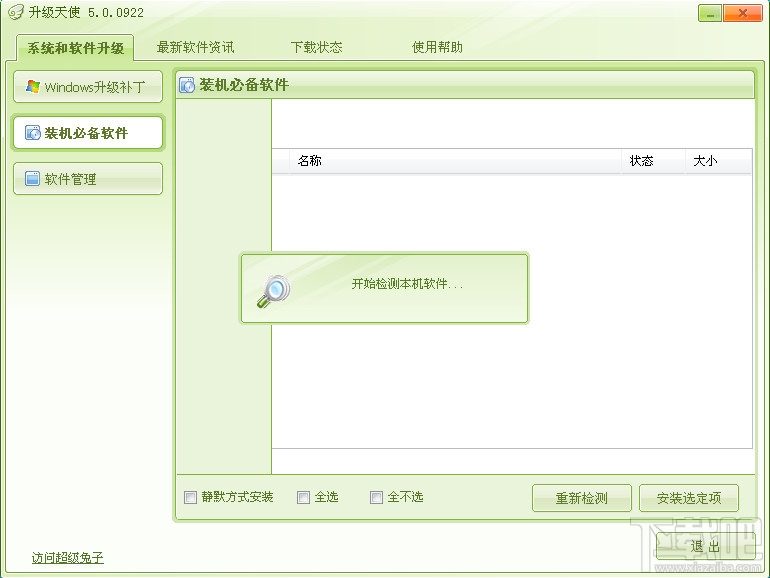Open 软件管理 in the sidebar

[88, 179]
